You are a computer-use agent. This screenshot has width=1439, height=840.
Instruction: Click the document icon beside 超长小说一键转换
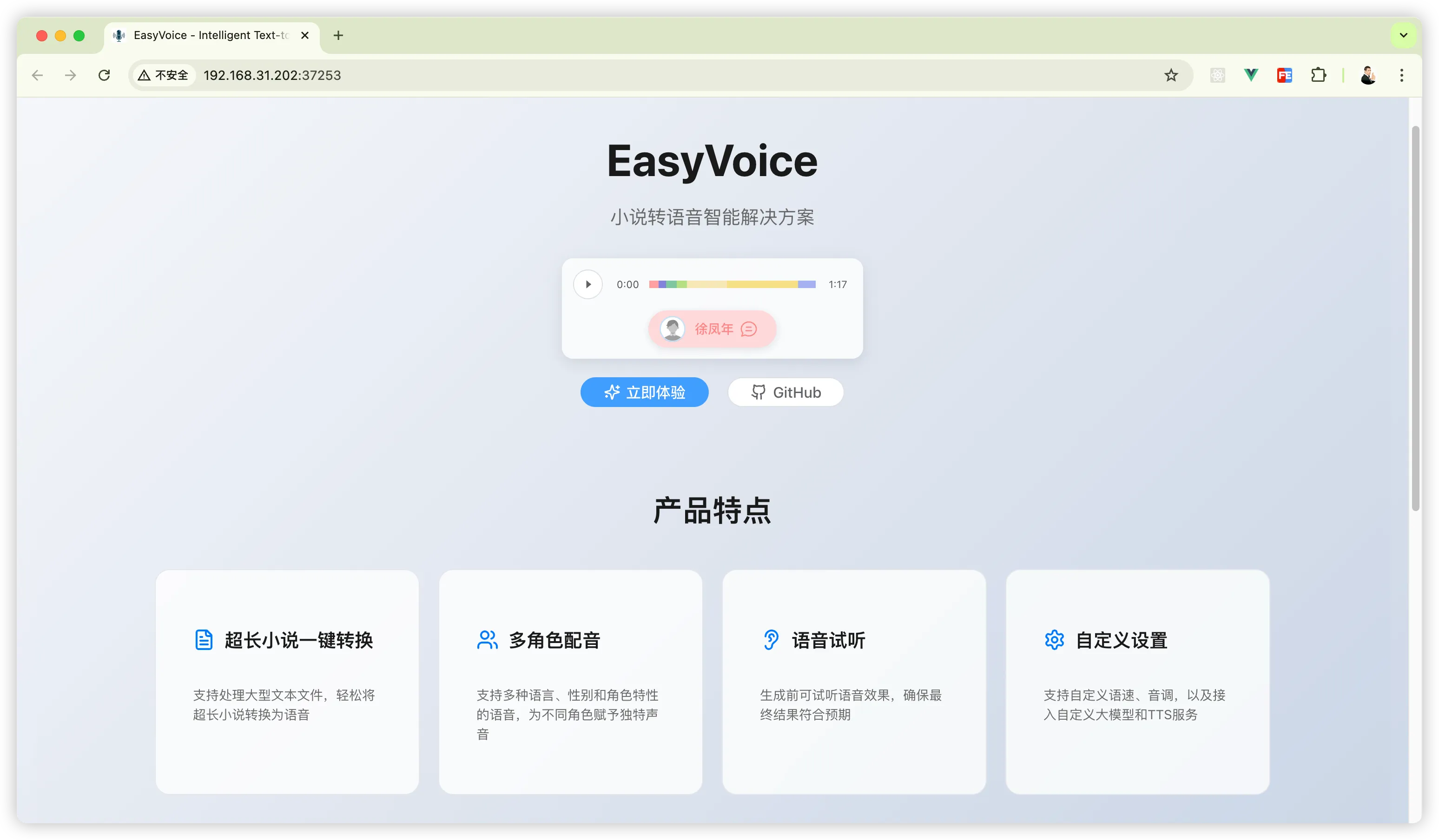point(204,640)
